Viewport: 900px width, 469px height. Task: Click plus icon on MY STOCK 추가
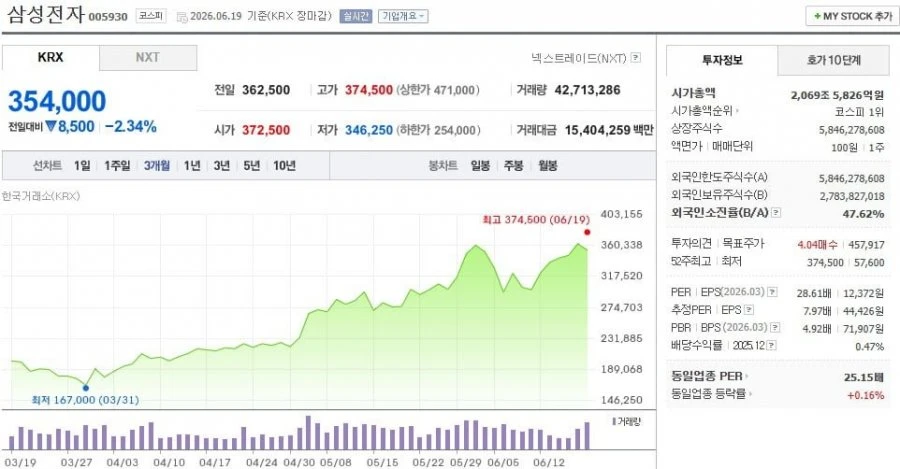(x=817, y=17)
